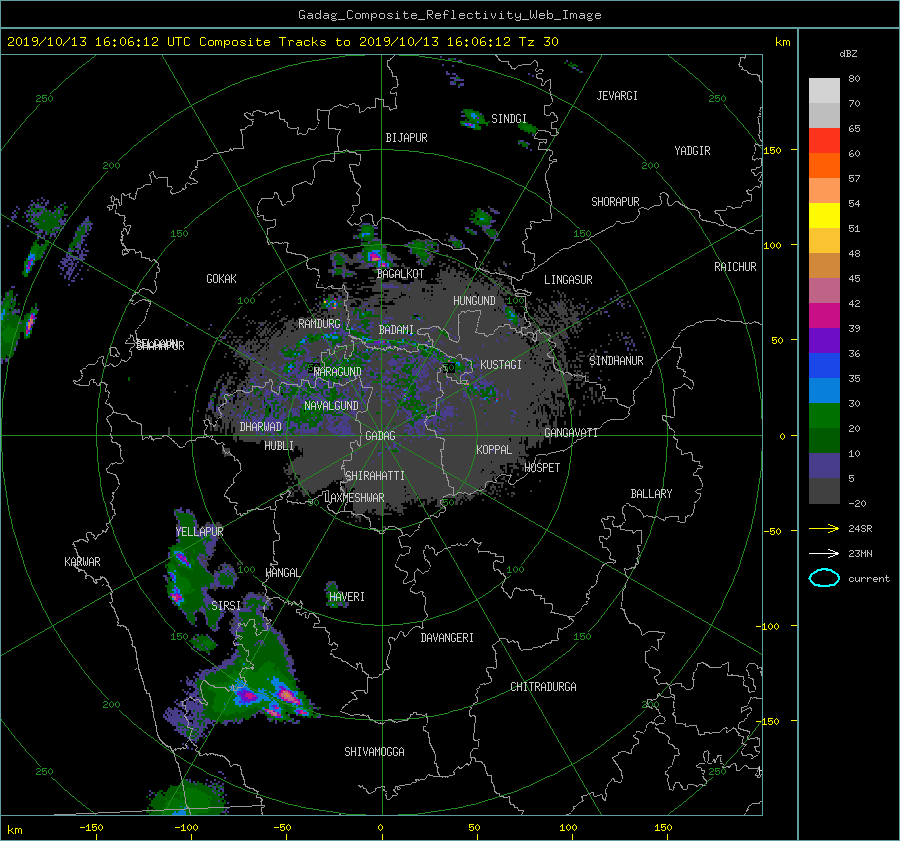The height and width of the screenshot is (841, 900).
Task: Click the DAVANGERI city label
Action: [447, 638]
